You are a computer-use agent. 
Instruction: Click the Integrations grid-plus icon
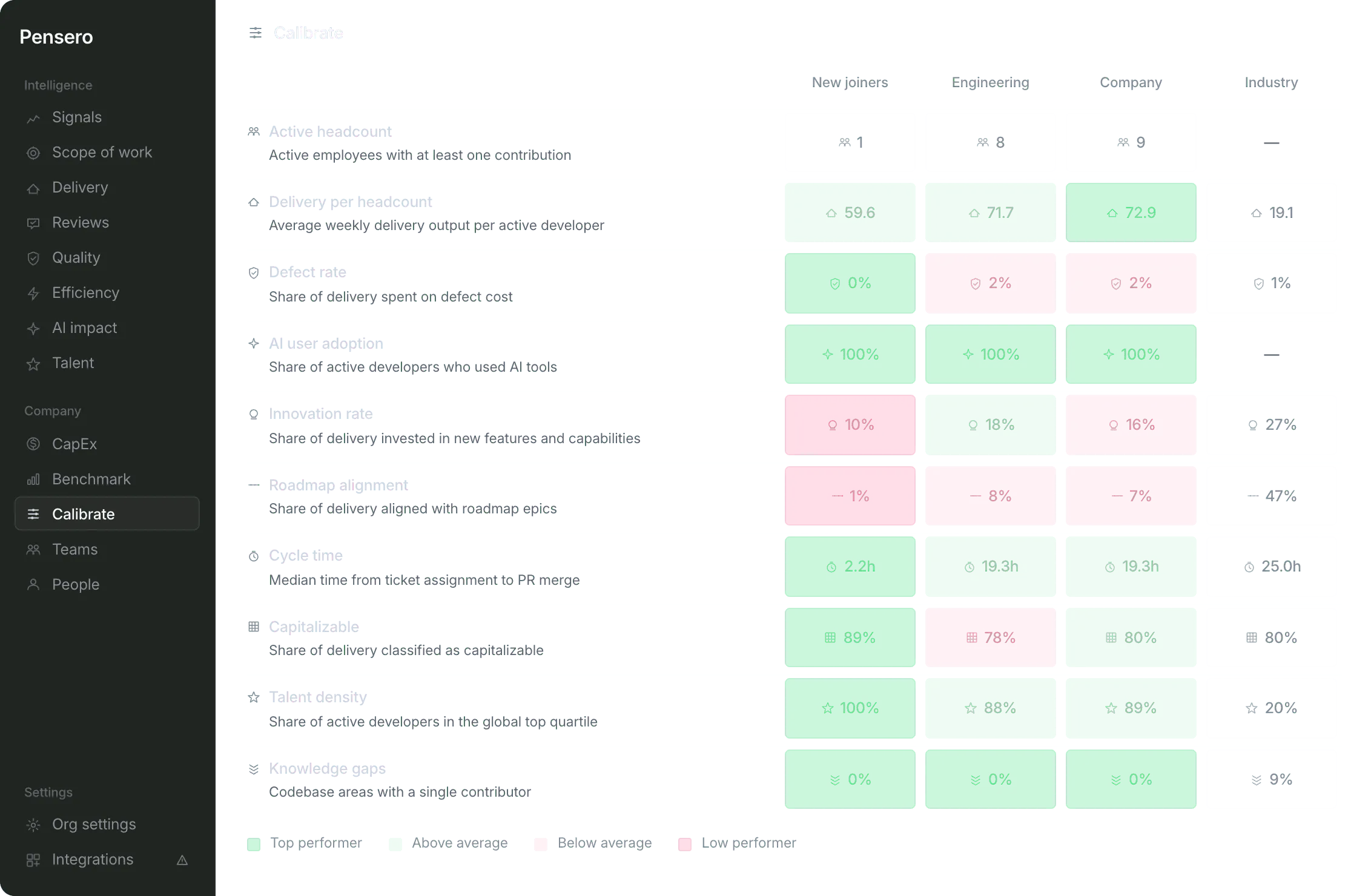33,860
